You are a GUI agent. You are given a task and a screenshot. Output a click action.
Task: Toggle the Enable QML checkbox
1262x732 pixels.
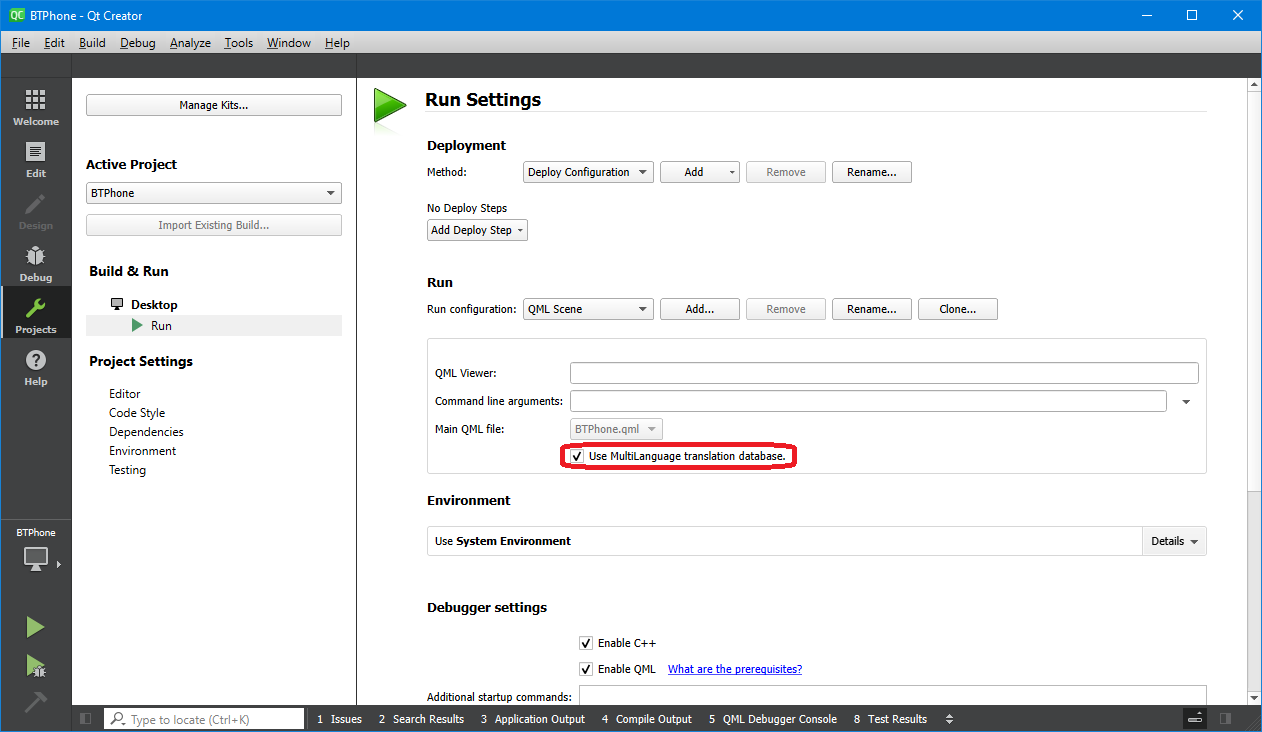(x=586, y=669)
